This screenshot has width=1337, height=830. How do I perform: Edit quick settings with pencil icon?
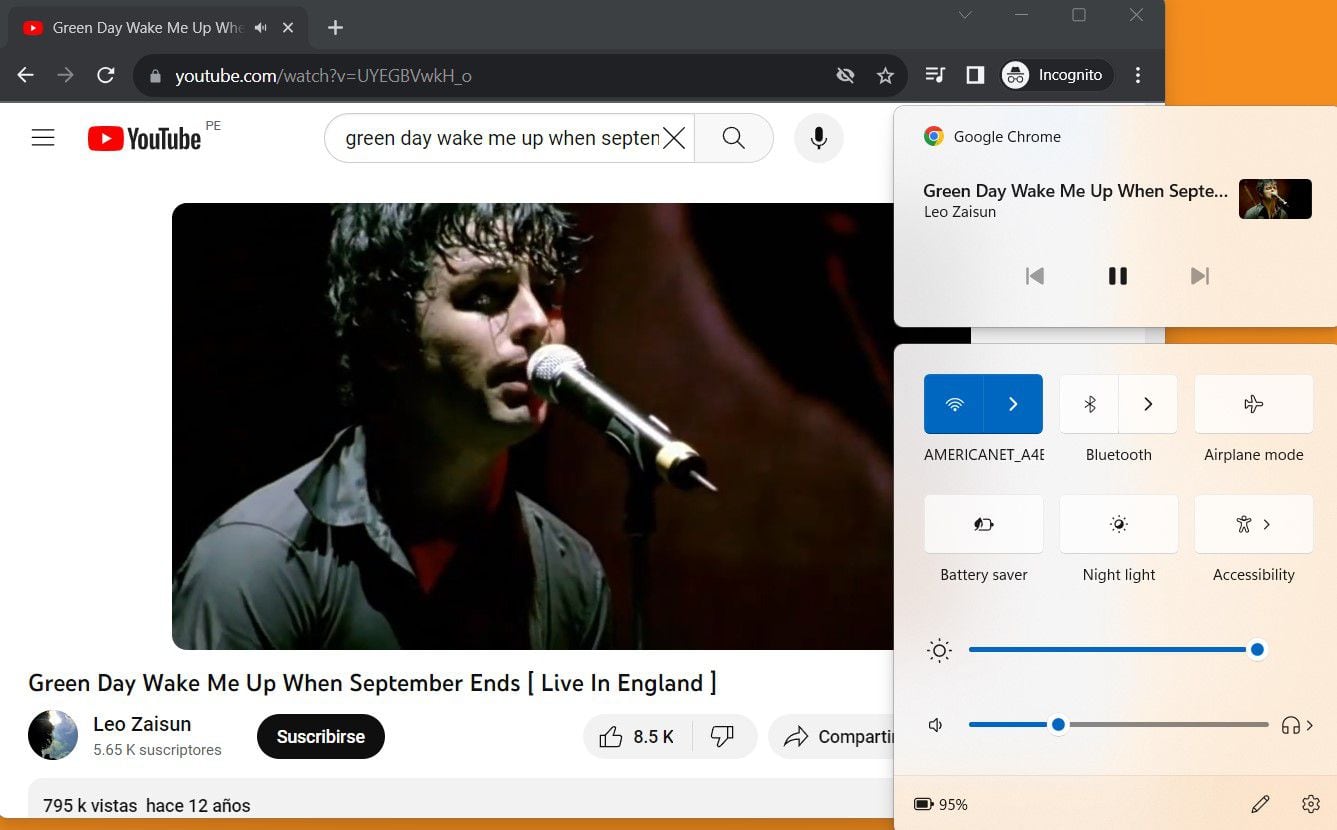point(1260,804)
